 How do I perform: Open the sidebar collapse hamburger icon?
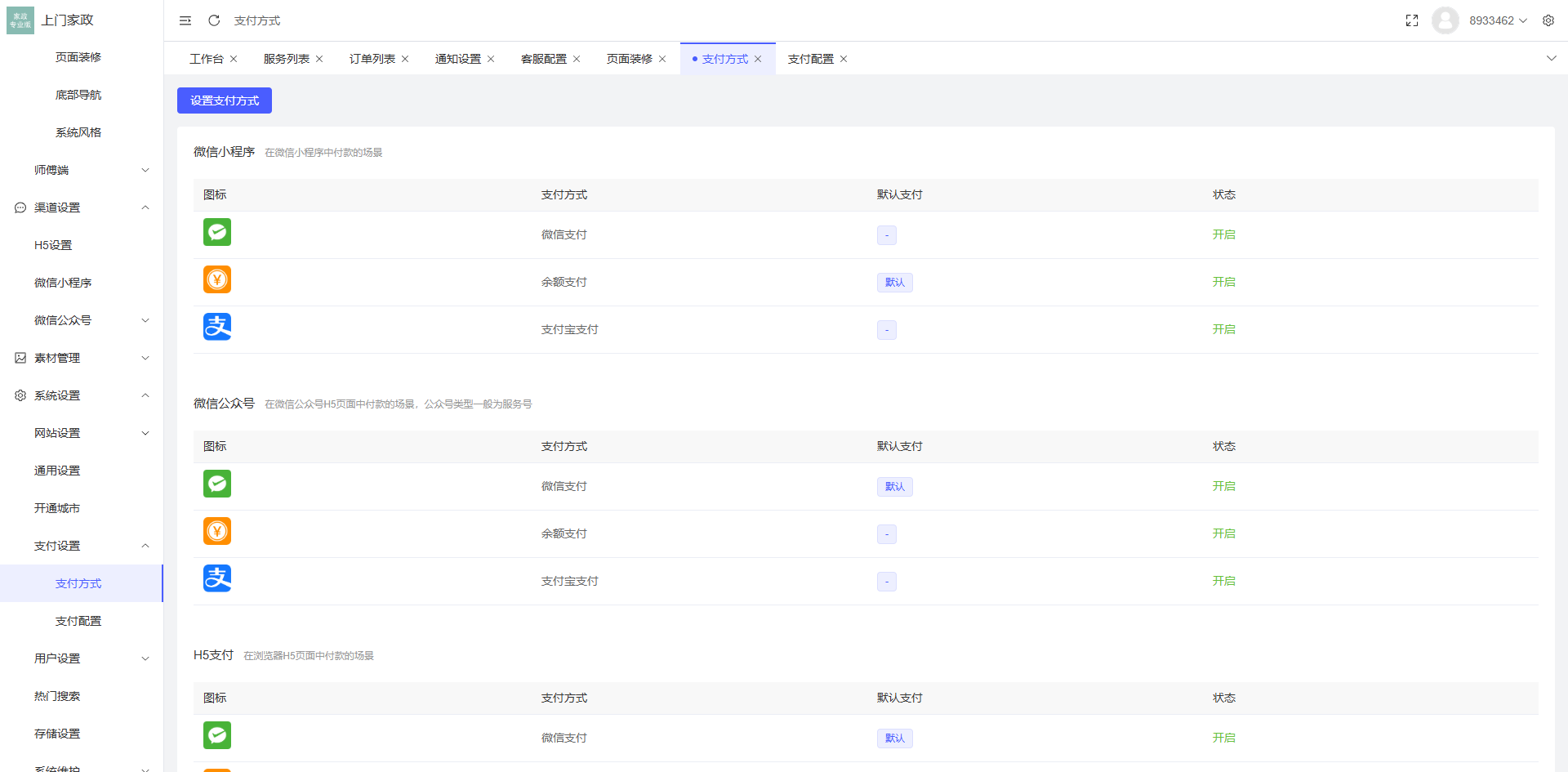(185, 20)
